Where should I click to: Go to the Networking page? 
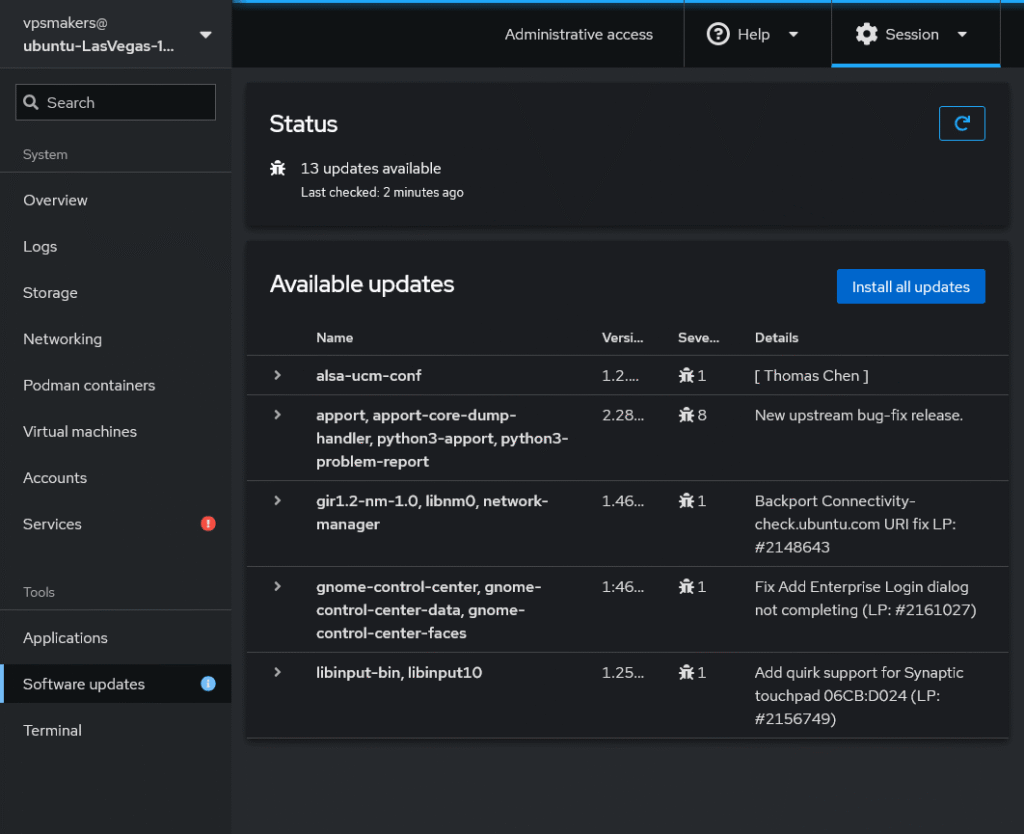(x=116, y=339)
